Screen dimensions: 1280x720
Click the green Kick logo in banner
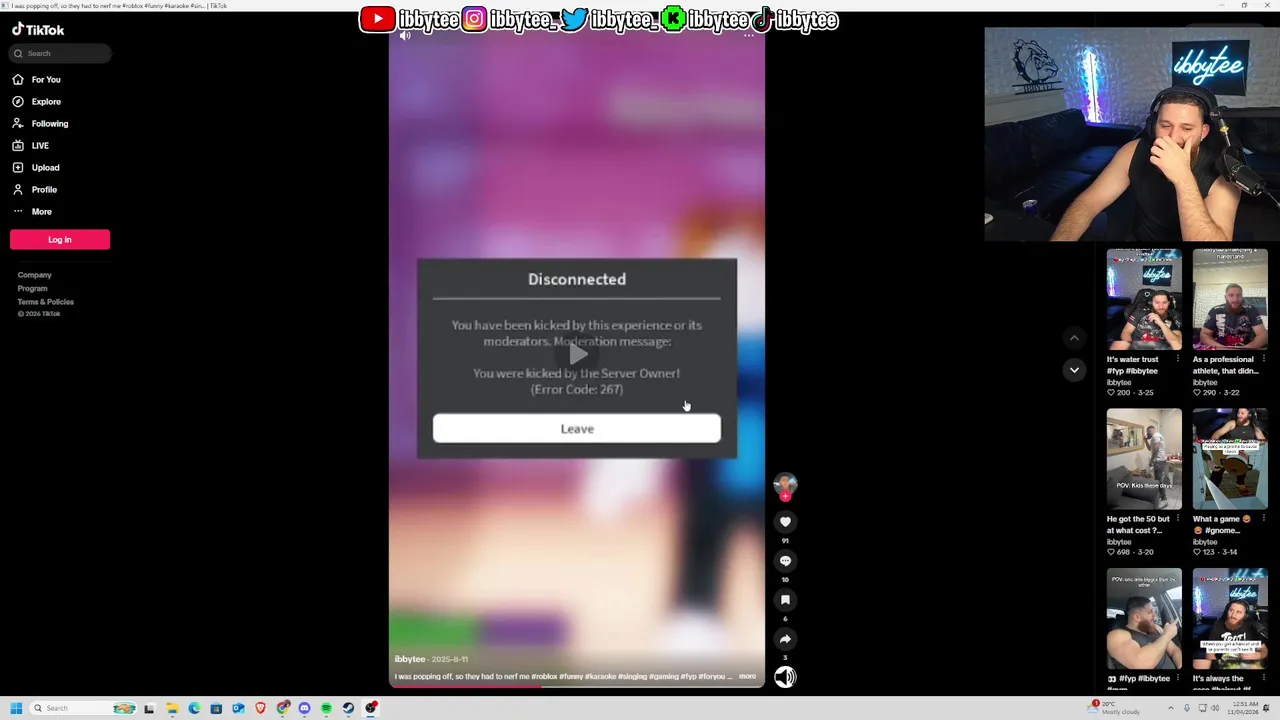pos(674,19)
